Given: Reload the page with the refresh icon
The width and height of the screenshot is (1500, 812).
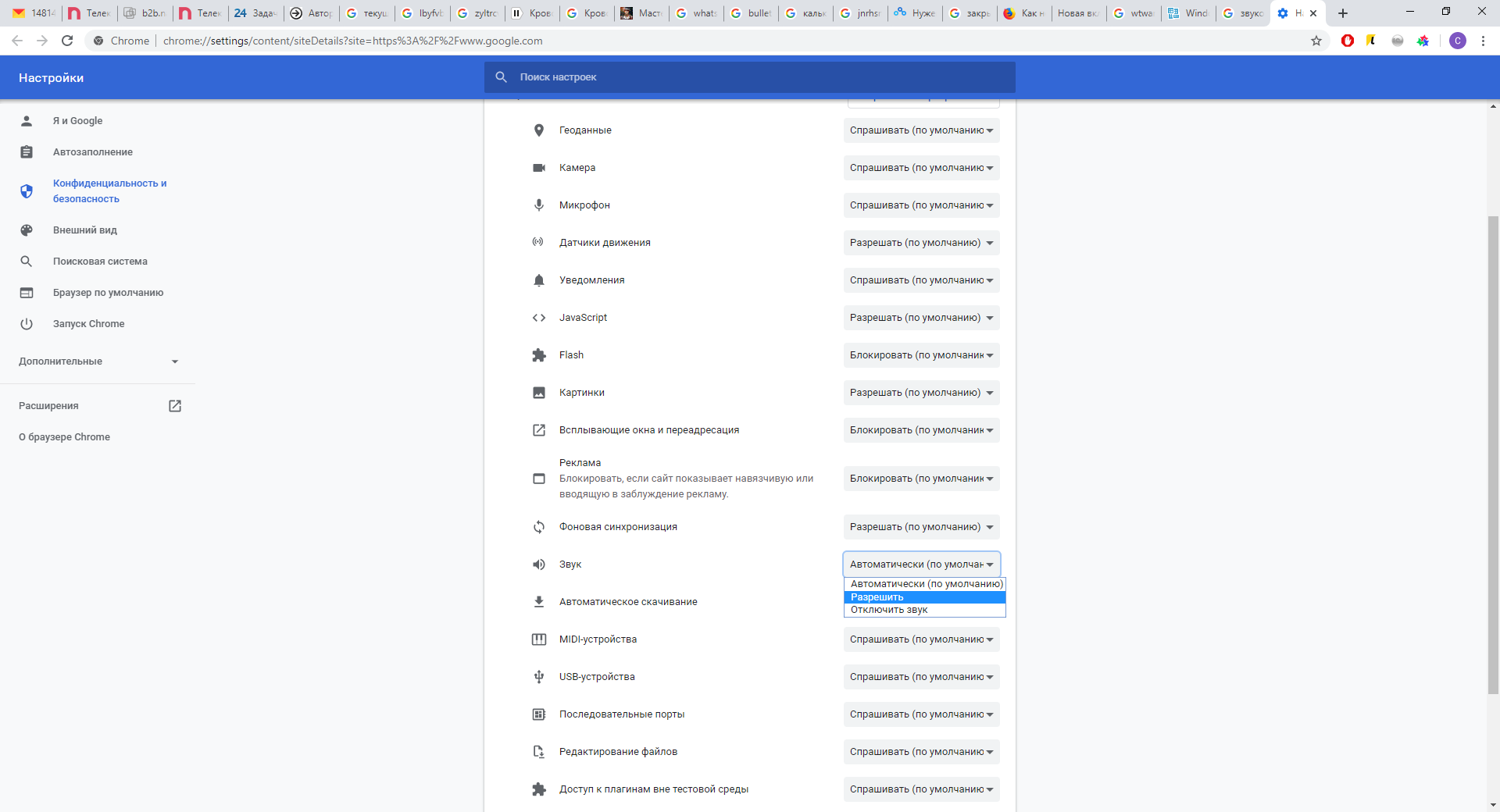Looking at the screenshot, I should 67,41.
